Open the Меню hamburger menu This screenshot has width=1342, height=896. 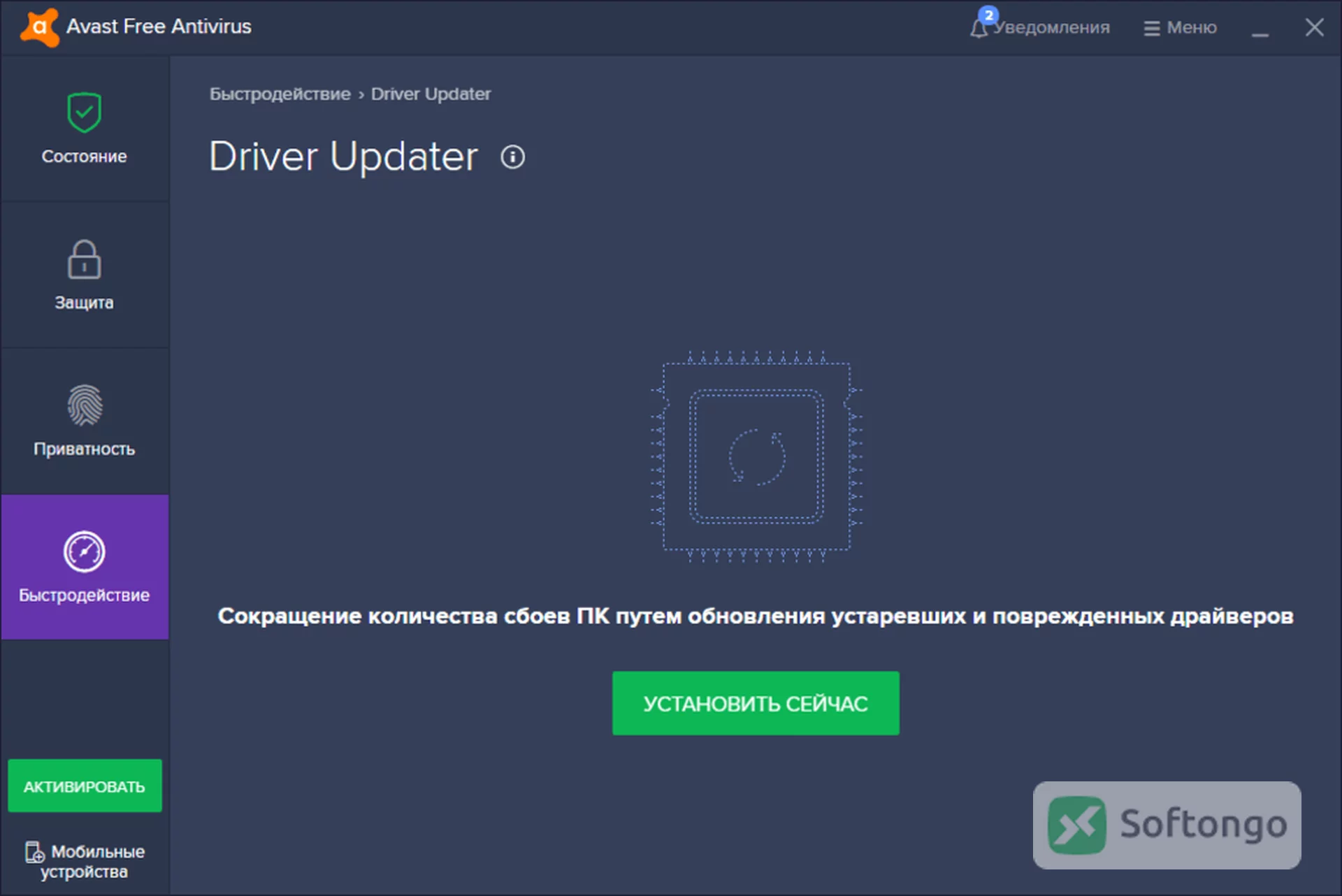1180,27
